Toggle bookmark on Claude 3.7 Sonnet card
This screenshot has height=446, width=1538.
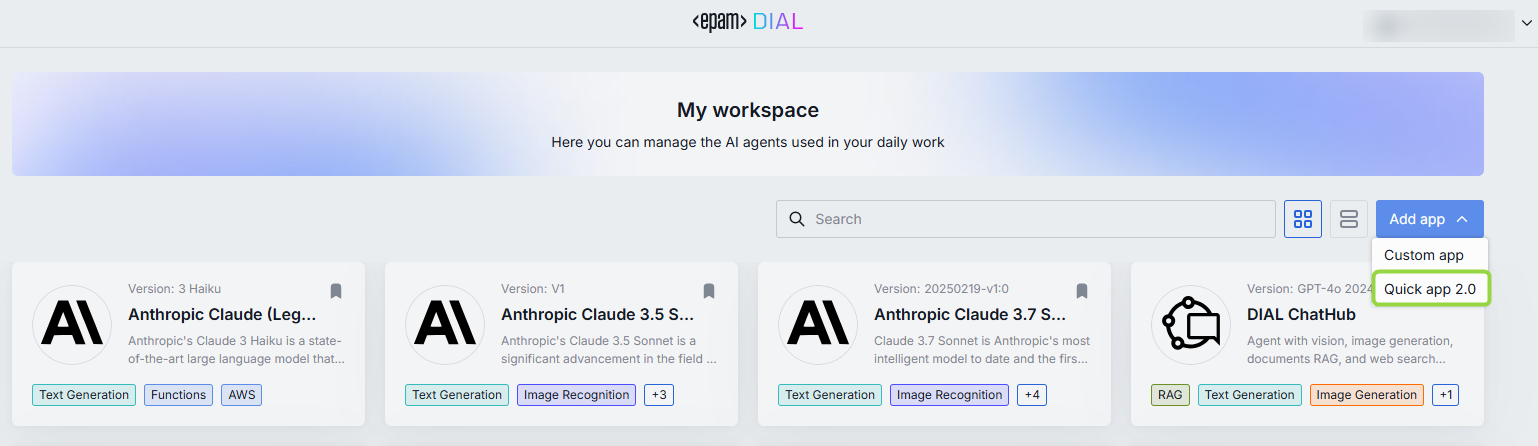tap(1082, 291)
